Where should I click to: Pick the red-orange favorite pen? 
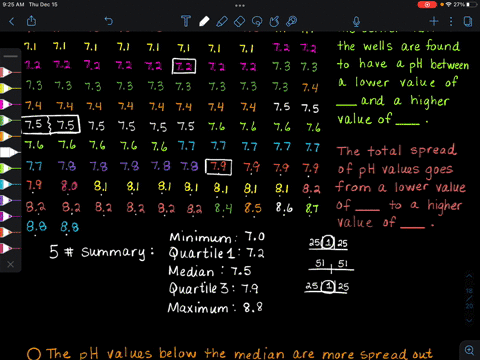[10, 232]
